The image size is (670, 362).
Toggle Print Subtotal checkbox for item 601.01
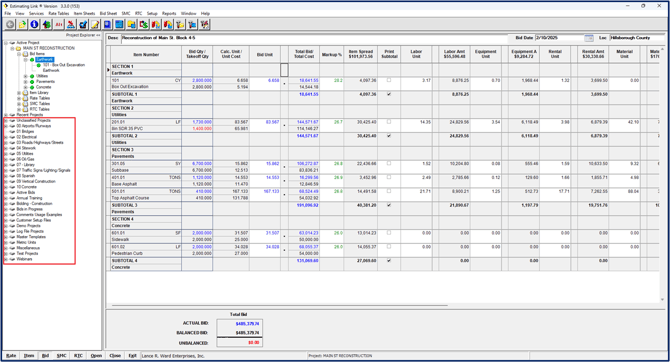(389, 233)
